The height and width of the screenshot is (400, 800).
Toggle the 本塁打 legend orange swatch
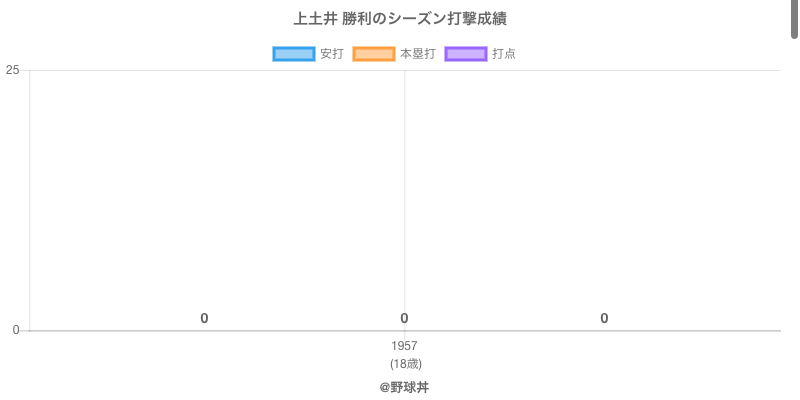tap(374, 54)
